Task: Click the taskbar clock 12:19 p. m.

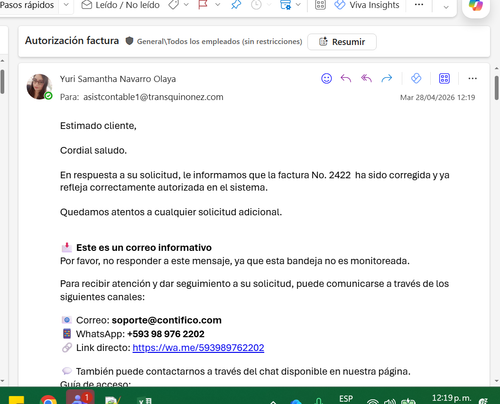Action: click(451, 398)
